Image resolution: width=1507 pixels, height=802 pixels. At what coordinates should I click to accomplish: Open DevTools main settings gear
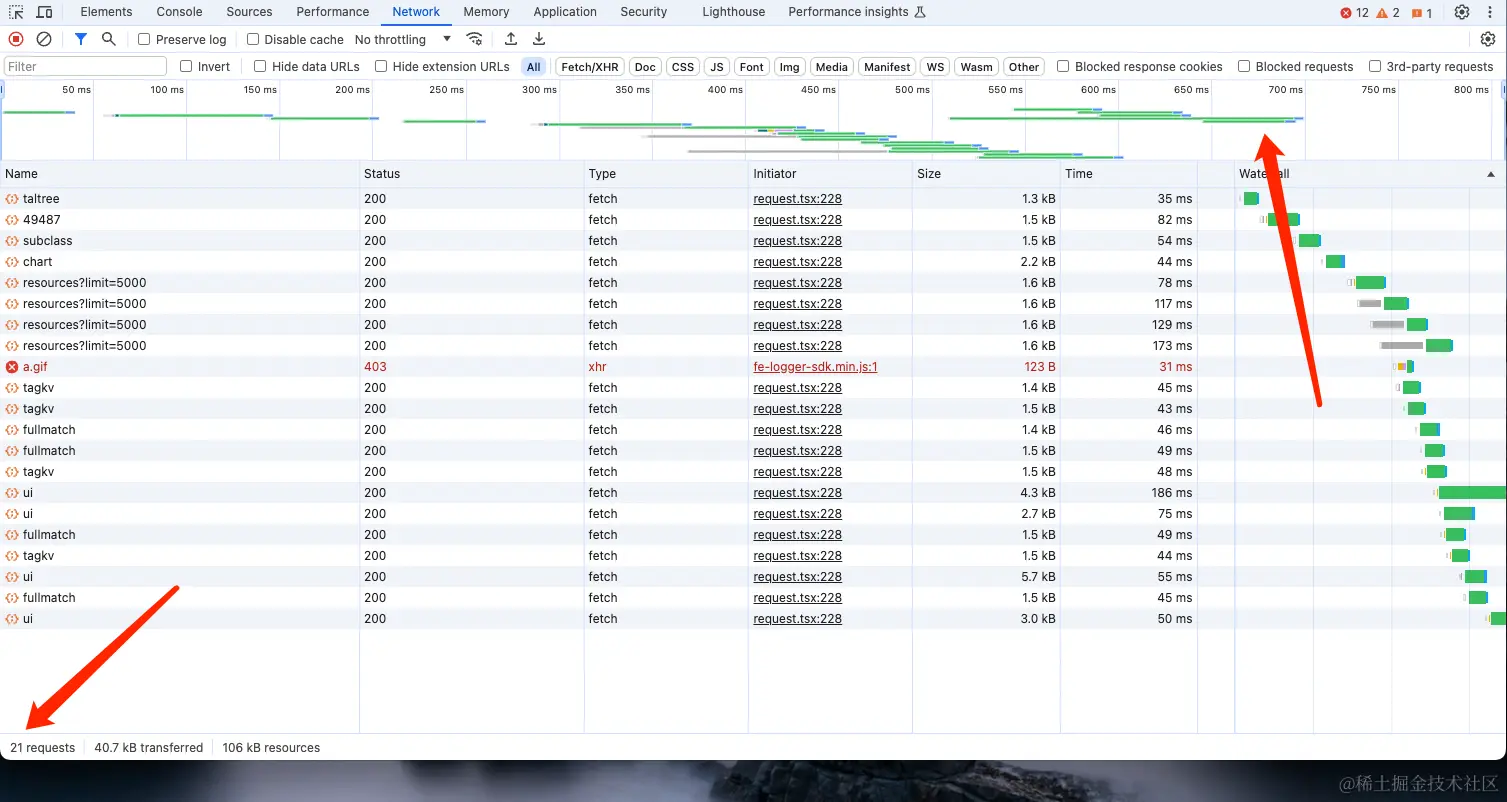pyautogui.click(x=1462, y=12)
